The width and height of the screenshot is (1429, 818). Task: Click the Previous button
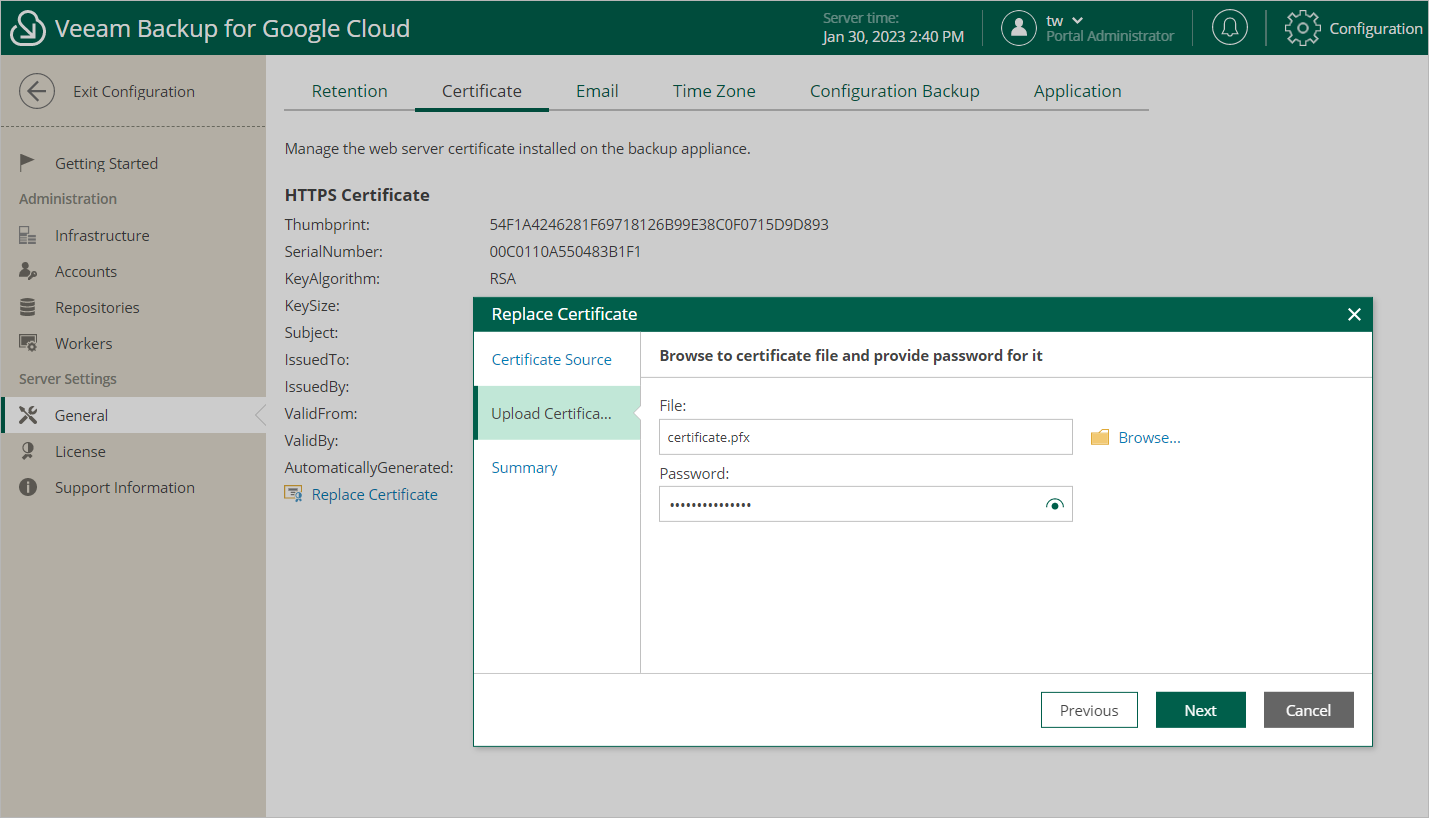coord(1088,710)
